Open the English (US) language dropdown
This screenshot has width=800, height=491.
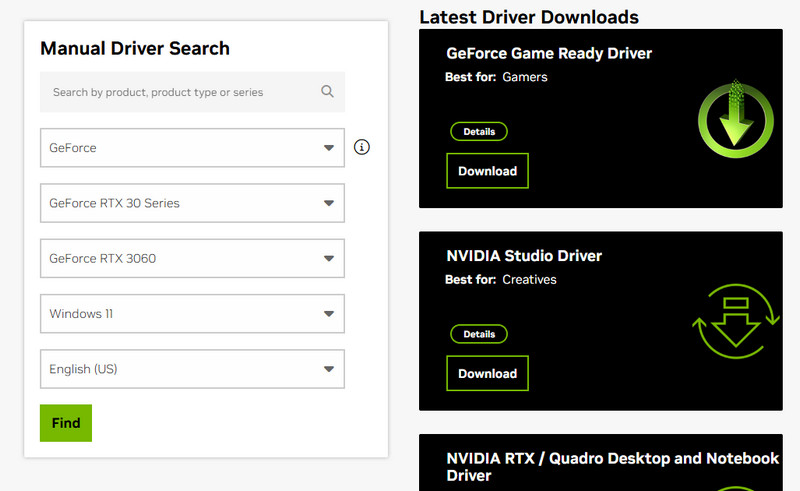(192, 369)
